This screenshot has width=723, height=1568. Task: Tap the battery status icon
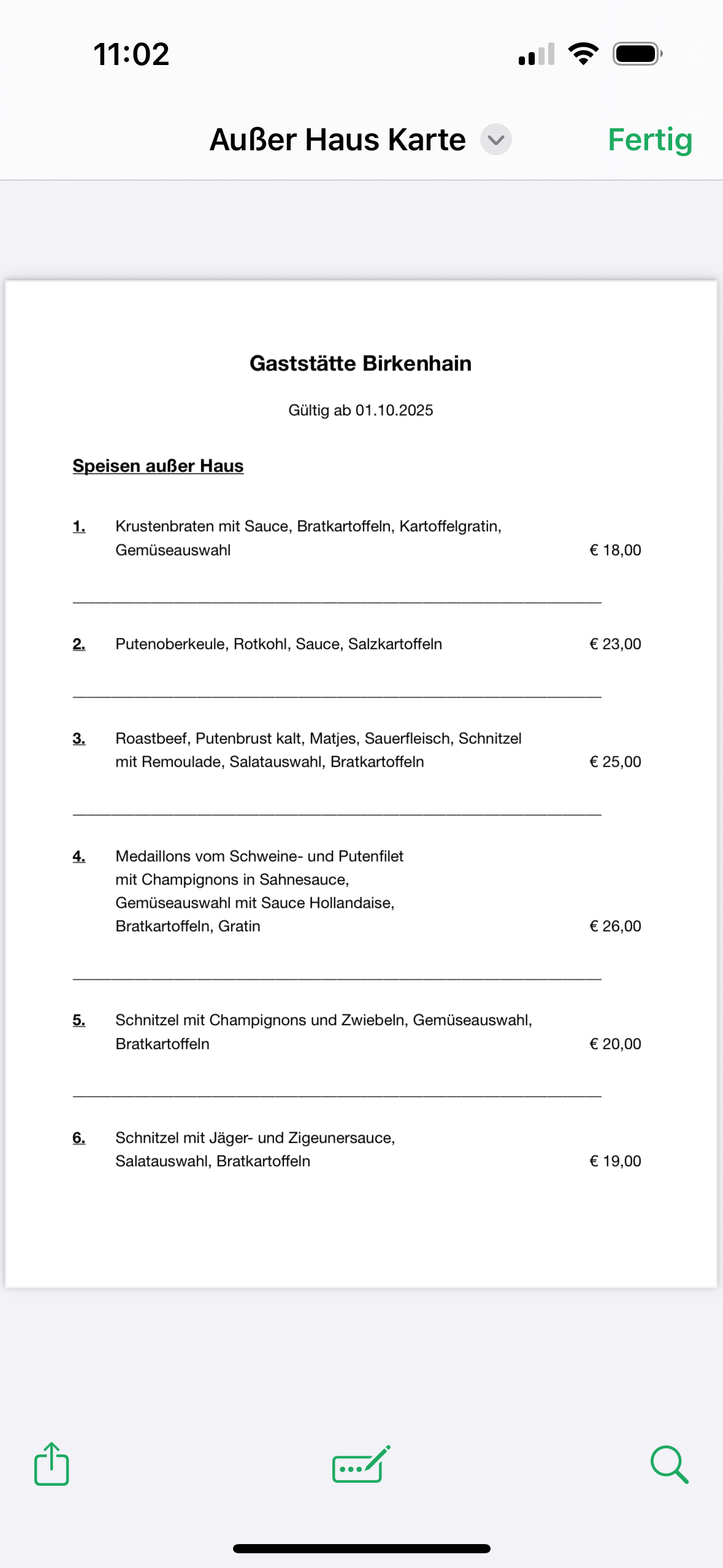pyautogui.click(x=637, y=54)
